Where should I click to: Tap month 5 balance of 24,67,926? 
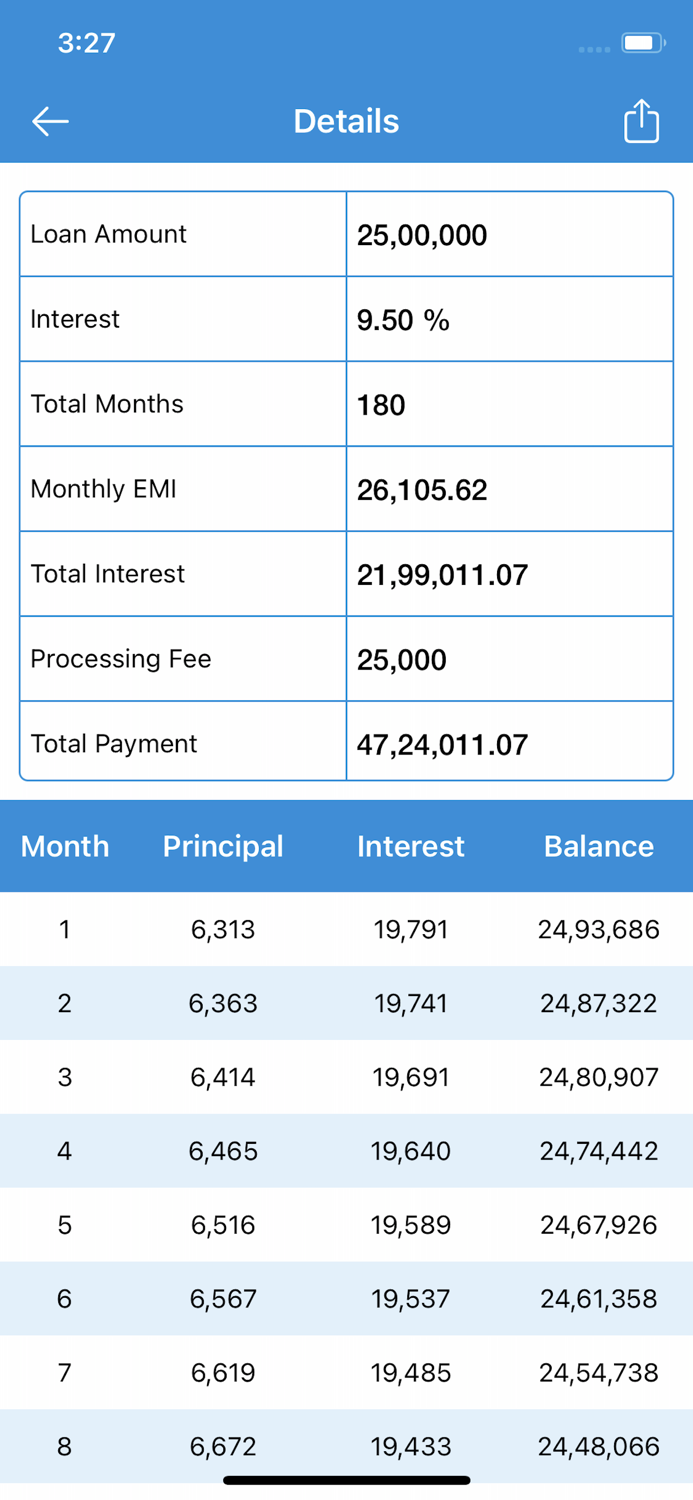598,1225
